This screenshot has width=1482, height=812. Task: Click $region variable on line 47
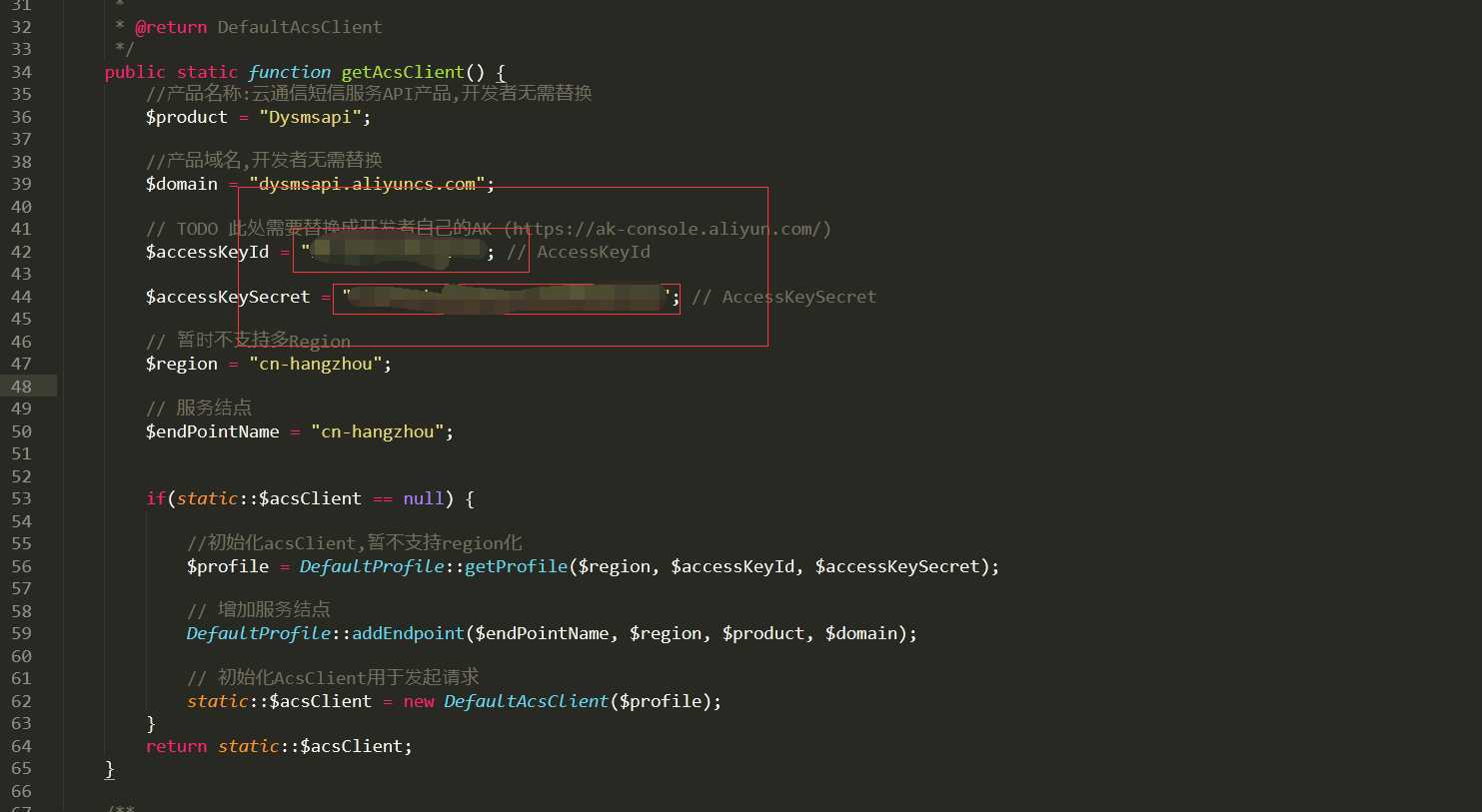pos(182,364)
